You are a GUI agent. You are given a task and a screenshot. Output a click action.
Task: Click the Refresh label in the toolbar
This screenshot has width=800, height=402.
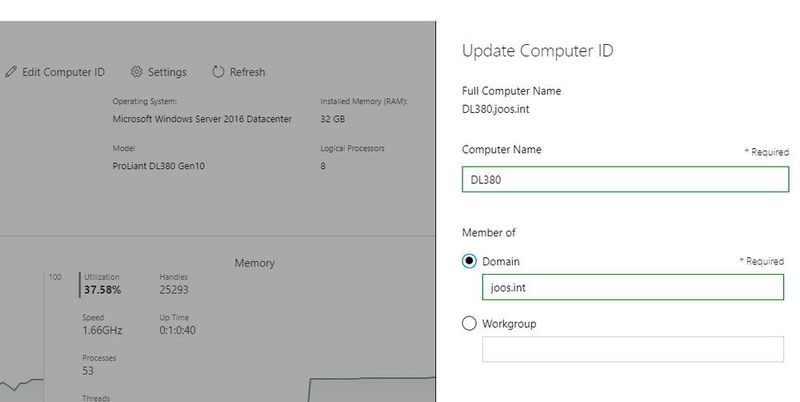(247, 72)
